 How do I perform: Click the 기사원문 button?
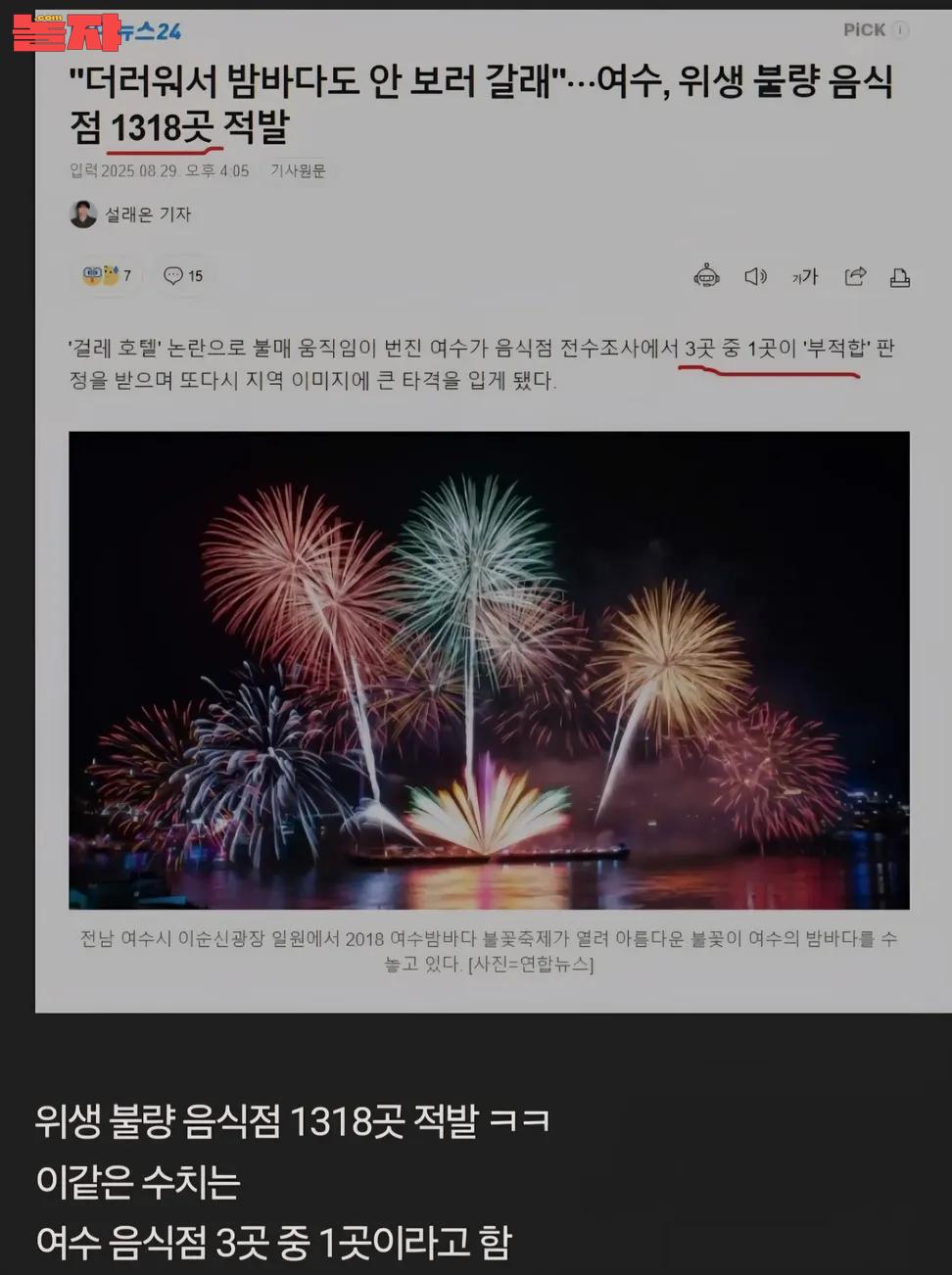coord(298,170)
